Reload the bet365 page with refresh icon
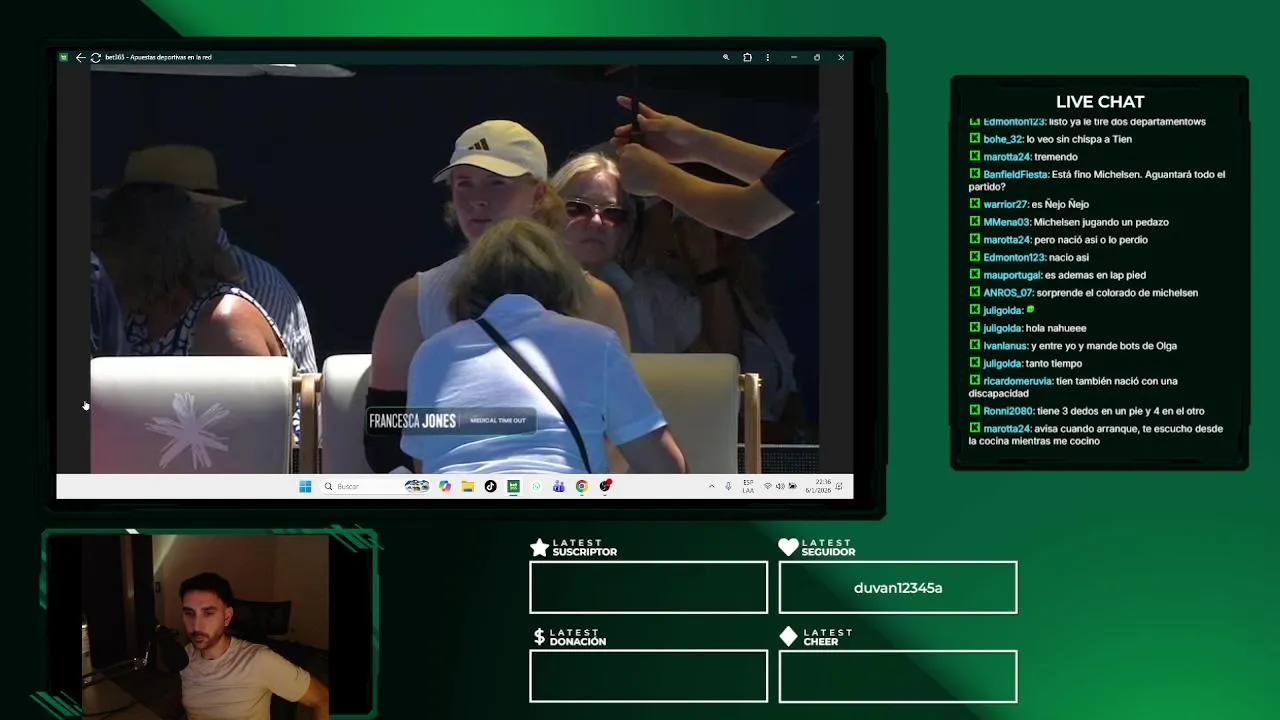Viewport: 1280px width, 720px height. [x=95, y=57]
